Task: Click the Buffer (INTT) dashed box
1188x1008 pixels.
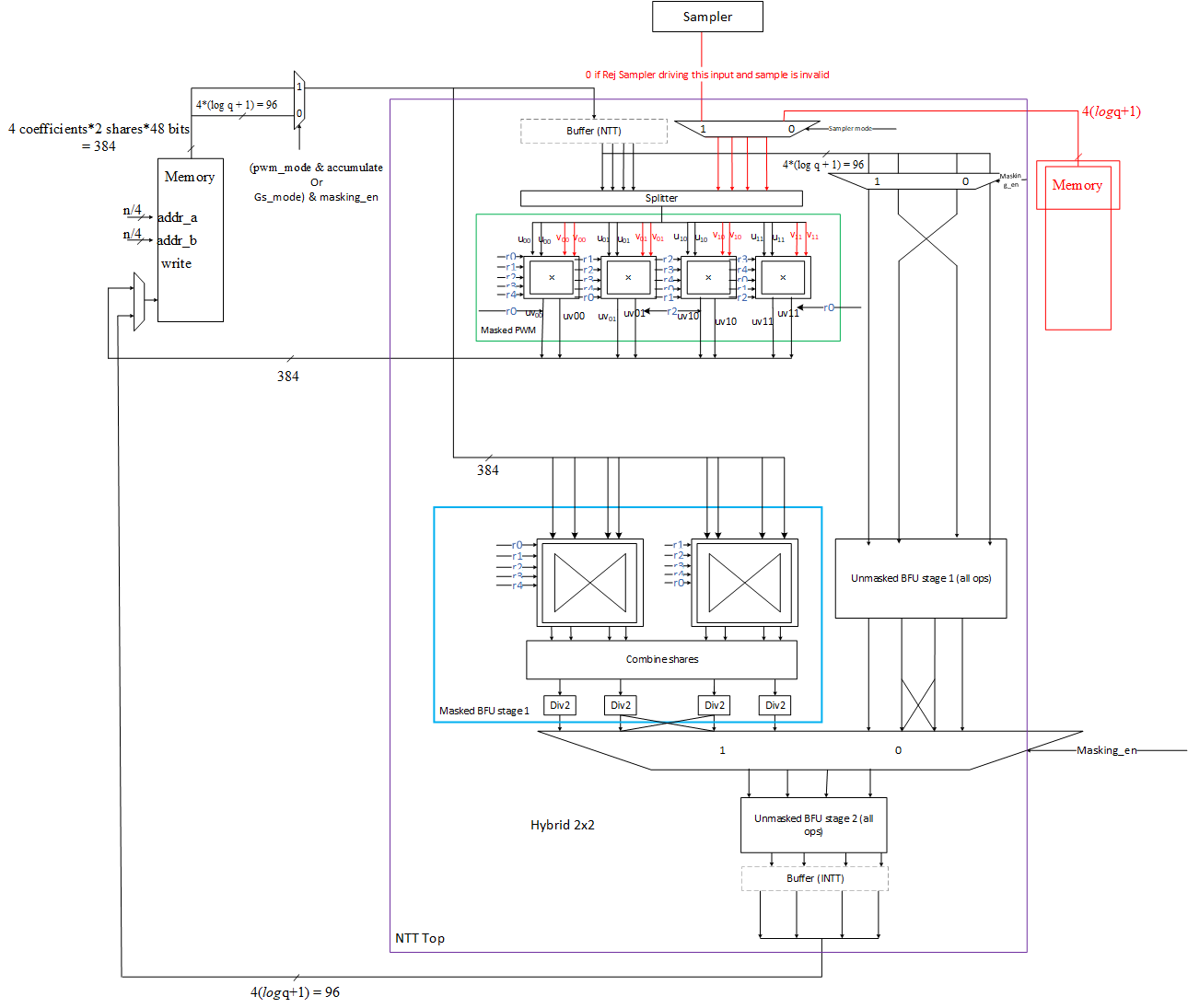Action: pyautogui.click(x=814, y=877)
